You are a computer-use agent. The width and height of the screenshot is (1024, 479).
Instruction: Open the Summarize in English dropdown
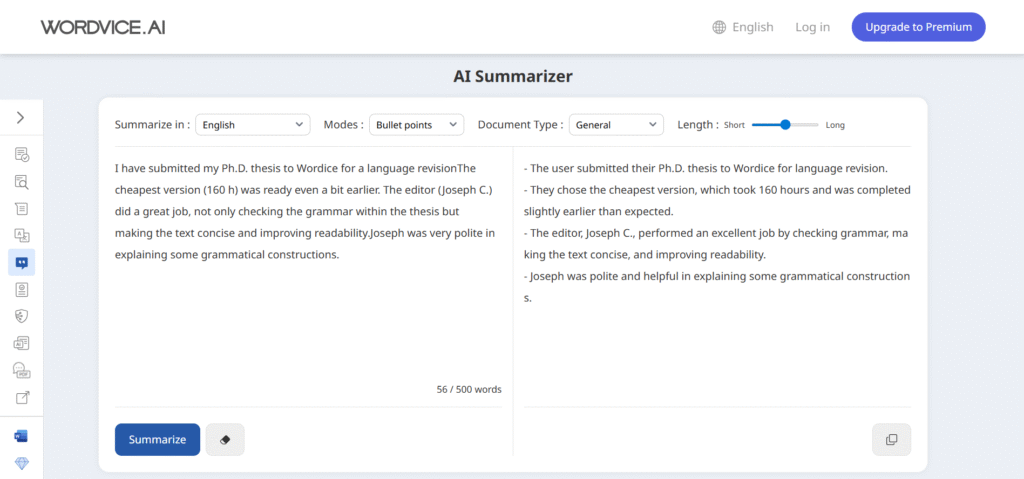[x=253, y=125]
